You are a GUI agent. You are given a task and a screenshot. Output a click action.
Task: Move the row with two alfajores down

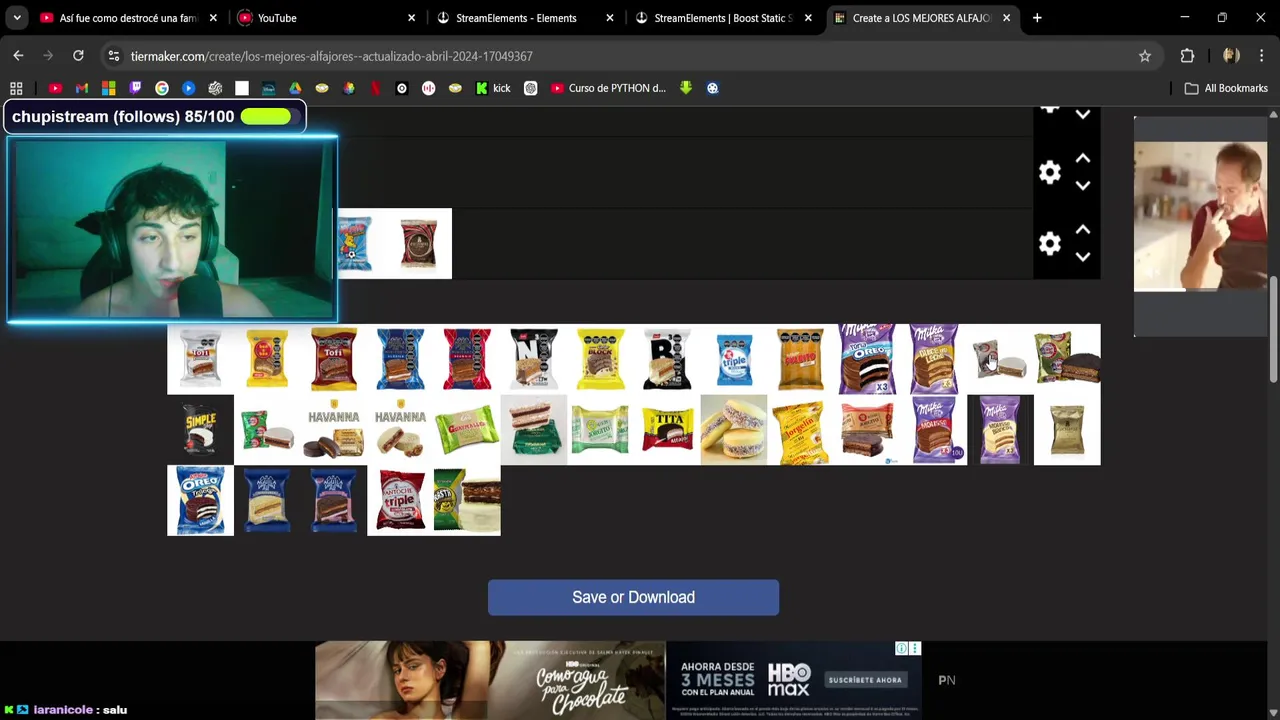click(x=1083, y=257)
